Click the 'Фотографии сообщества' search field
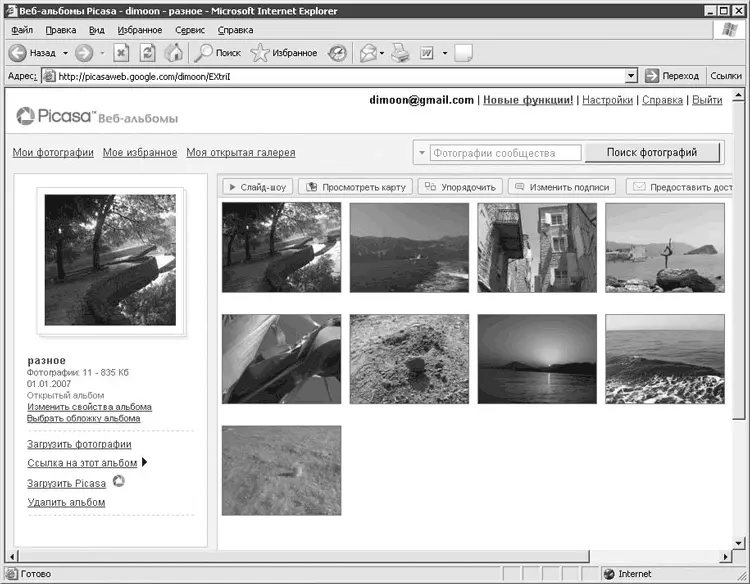Image resolution: width=750 pixels, height=584 pixels. point(505,153)
